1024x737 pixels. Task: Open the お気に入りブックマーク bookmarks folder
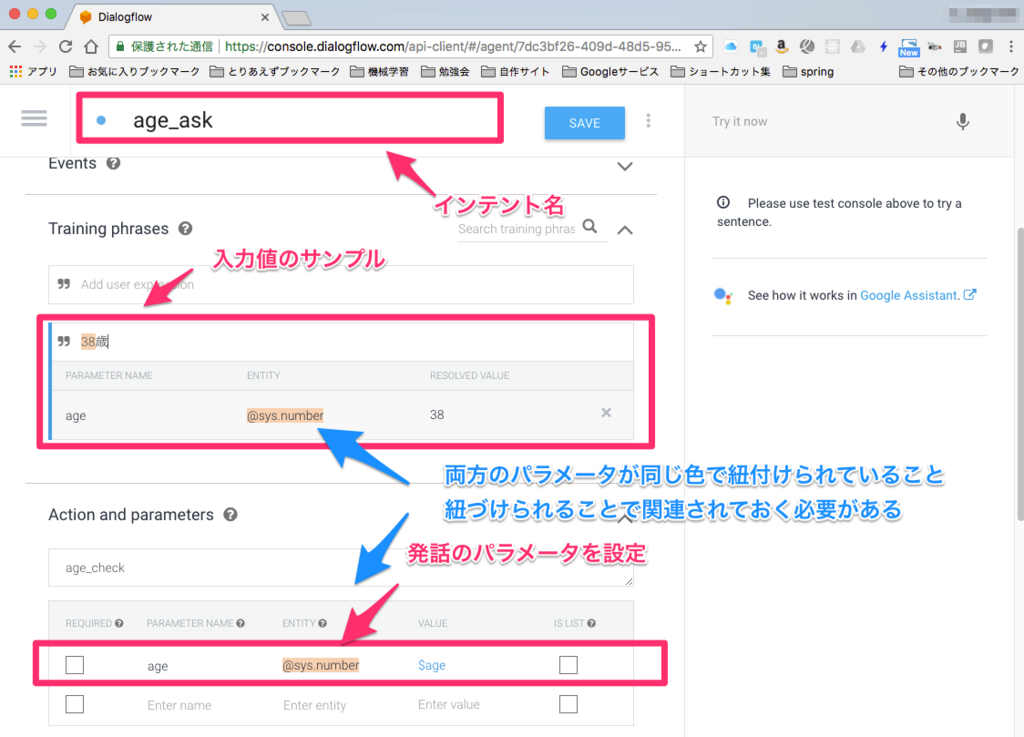(135, 71)
